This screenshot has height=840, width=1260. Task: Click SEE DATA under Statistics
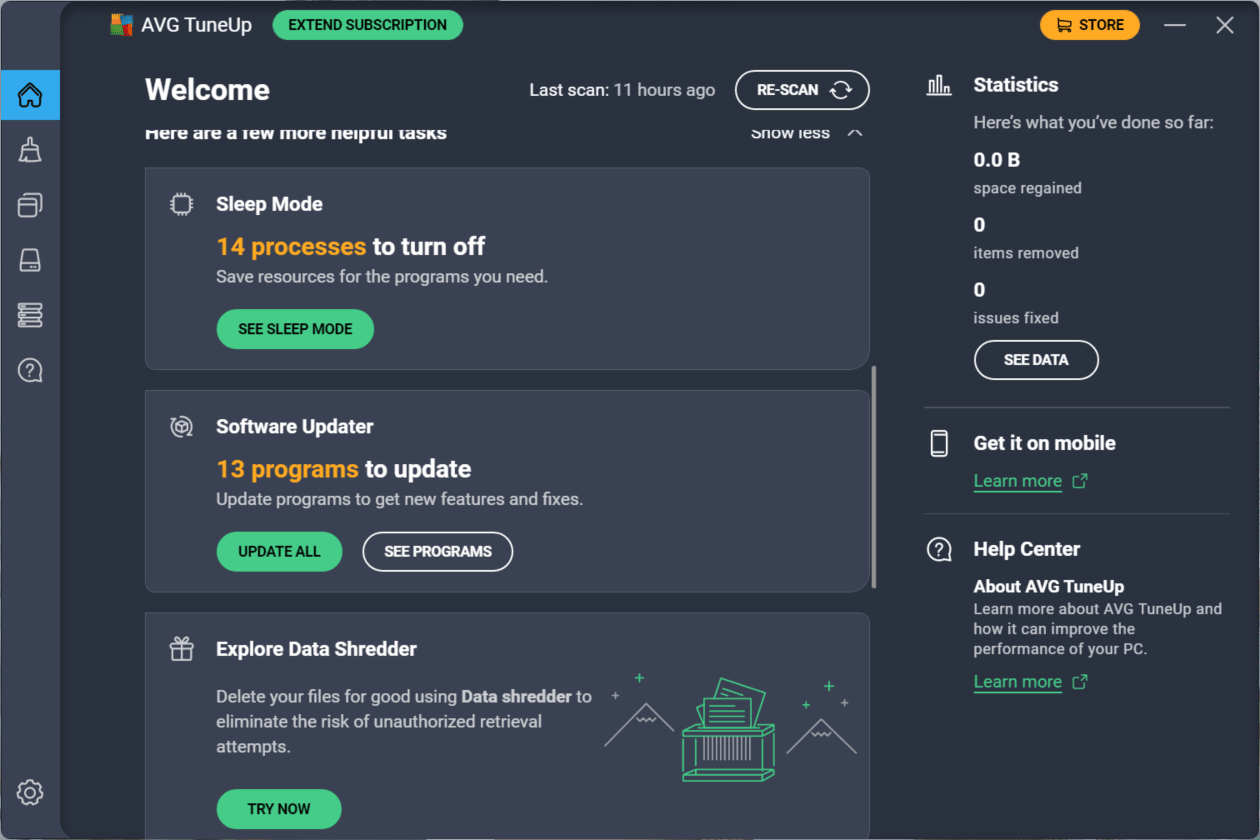point(1036,360)
